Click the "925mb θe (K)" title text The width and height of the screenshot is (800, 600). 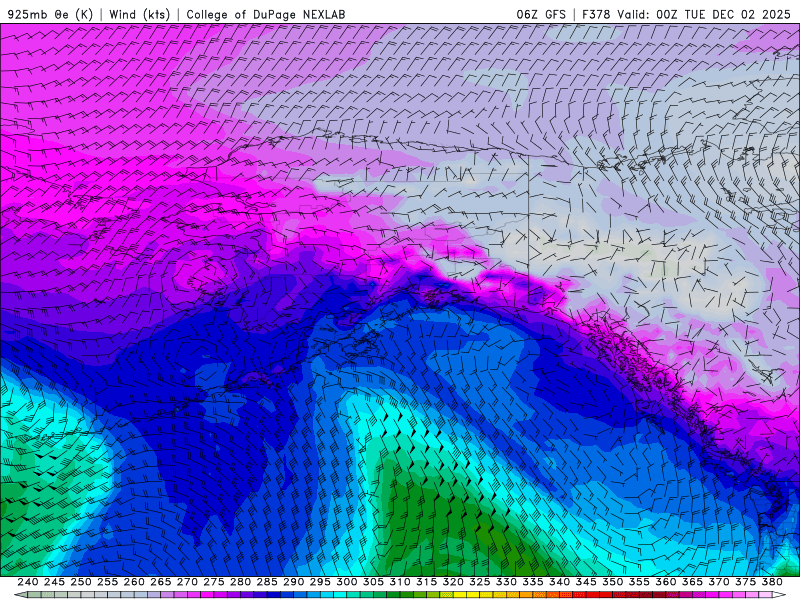click(x=50, y=14)
